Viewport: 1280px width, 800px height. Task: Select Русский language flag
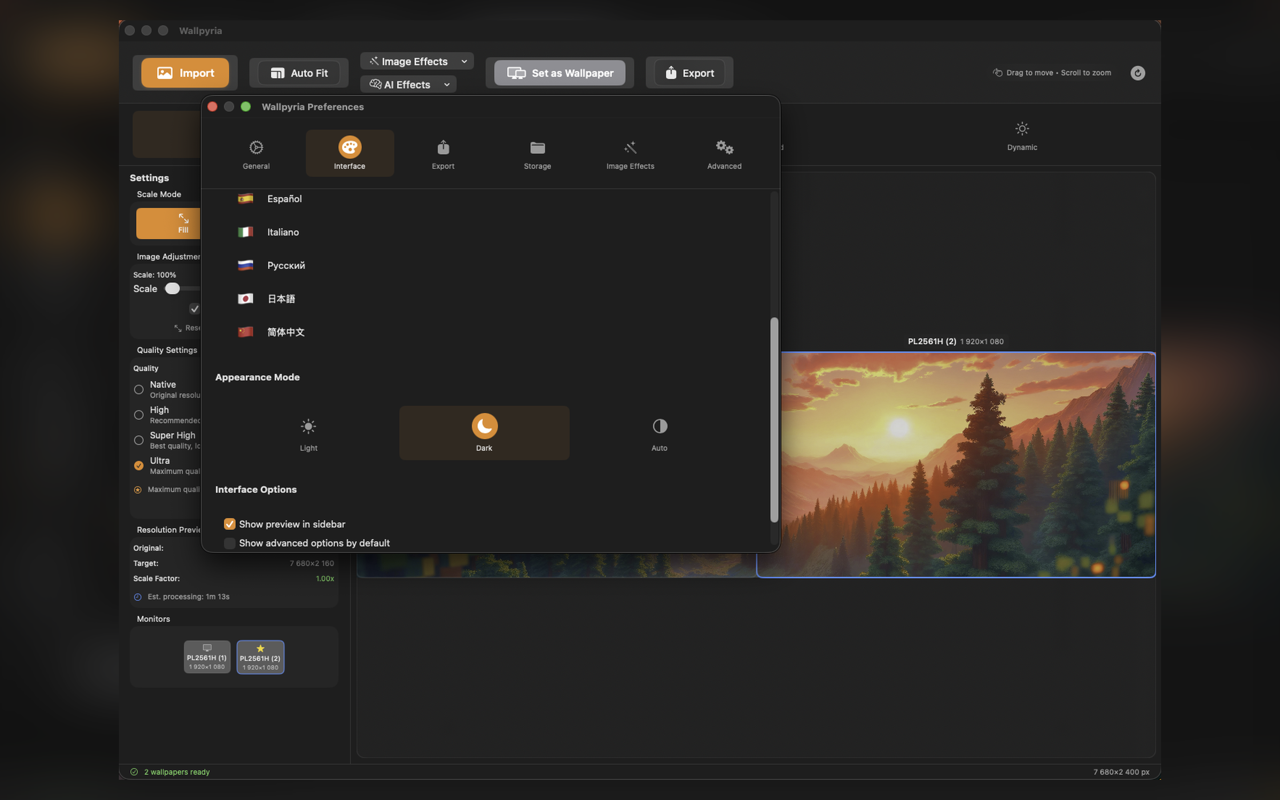[x=245, y=265]
